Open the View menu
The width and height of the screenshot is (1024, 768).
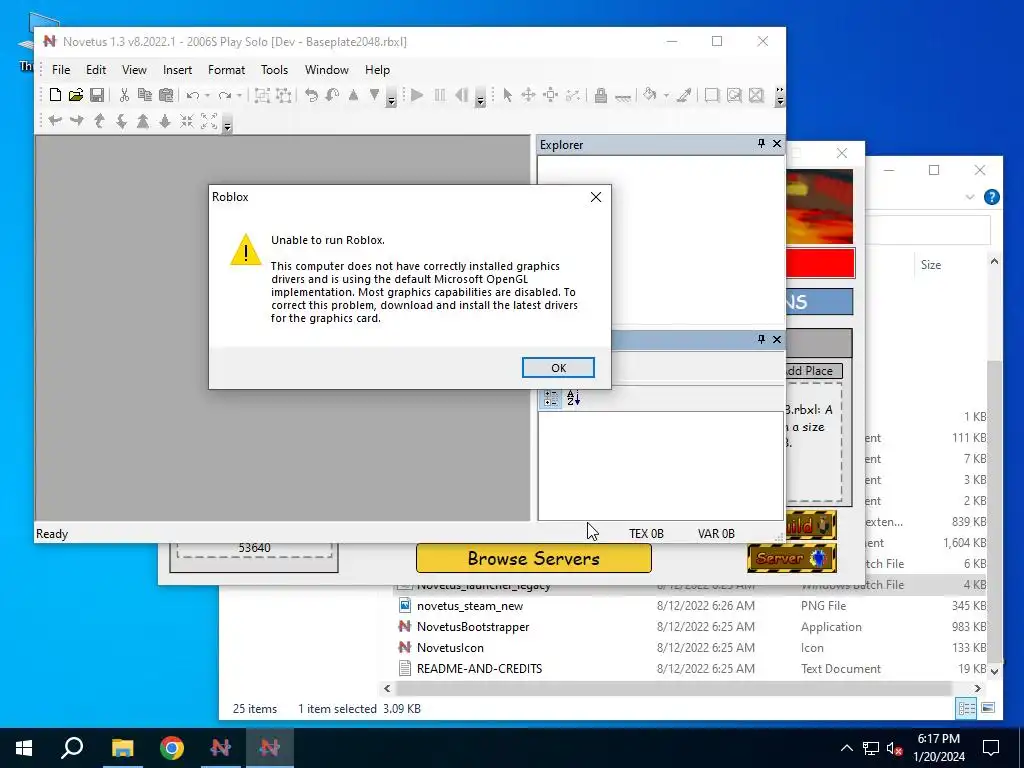(134, 70)
